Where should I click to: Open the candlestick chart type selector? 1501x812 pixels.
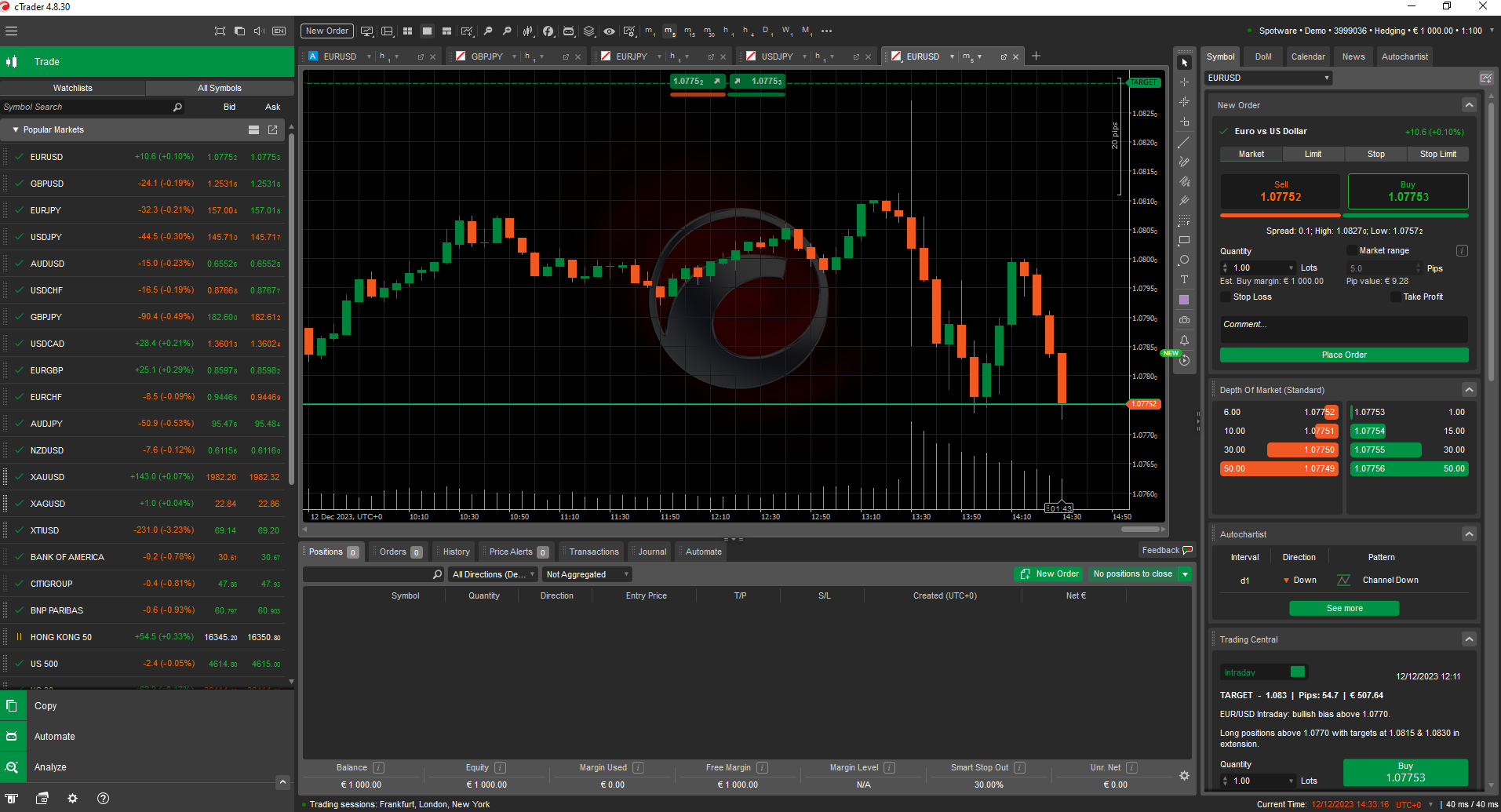(x=528, y=31)
